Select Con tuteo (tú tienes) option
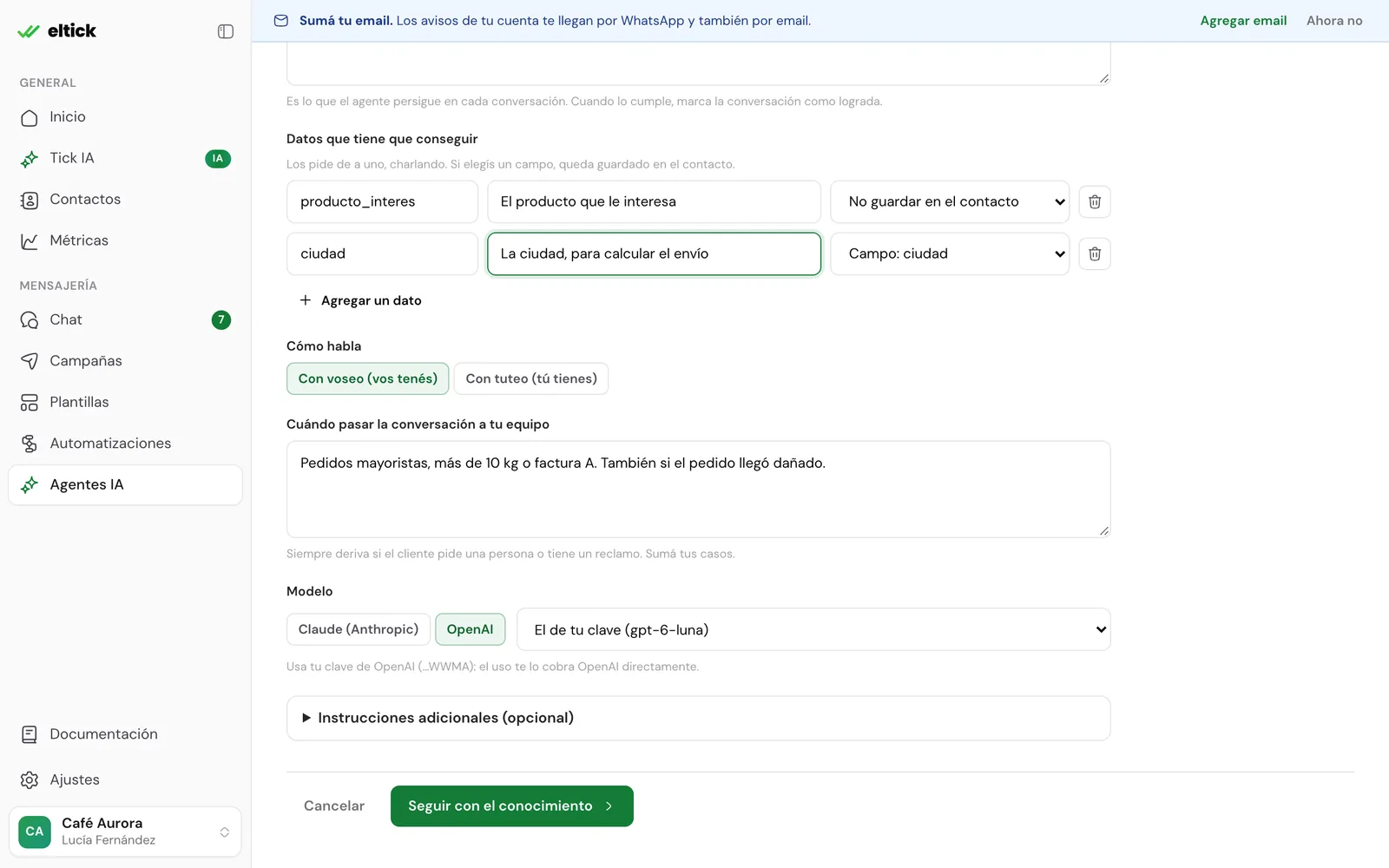 pyautogui.click(x=531, y=378)
